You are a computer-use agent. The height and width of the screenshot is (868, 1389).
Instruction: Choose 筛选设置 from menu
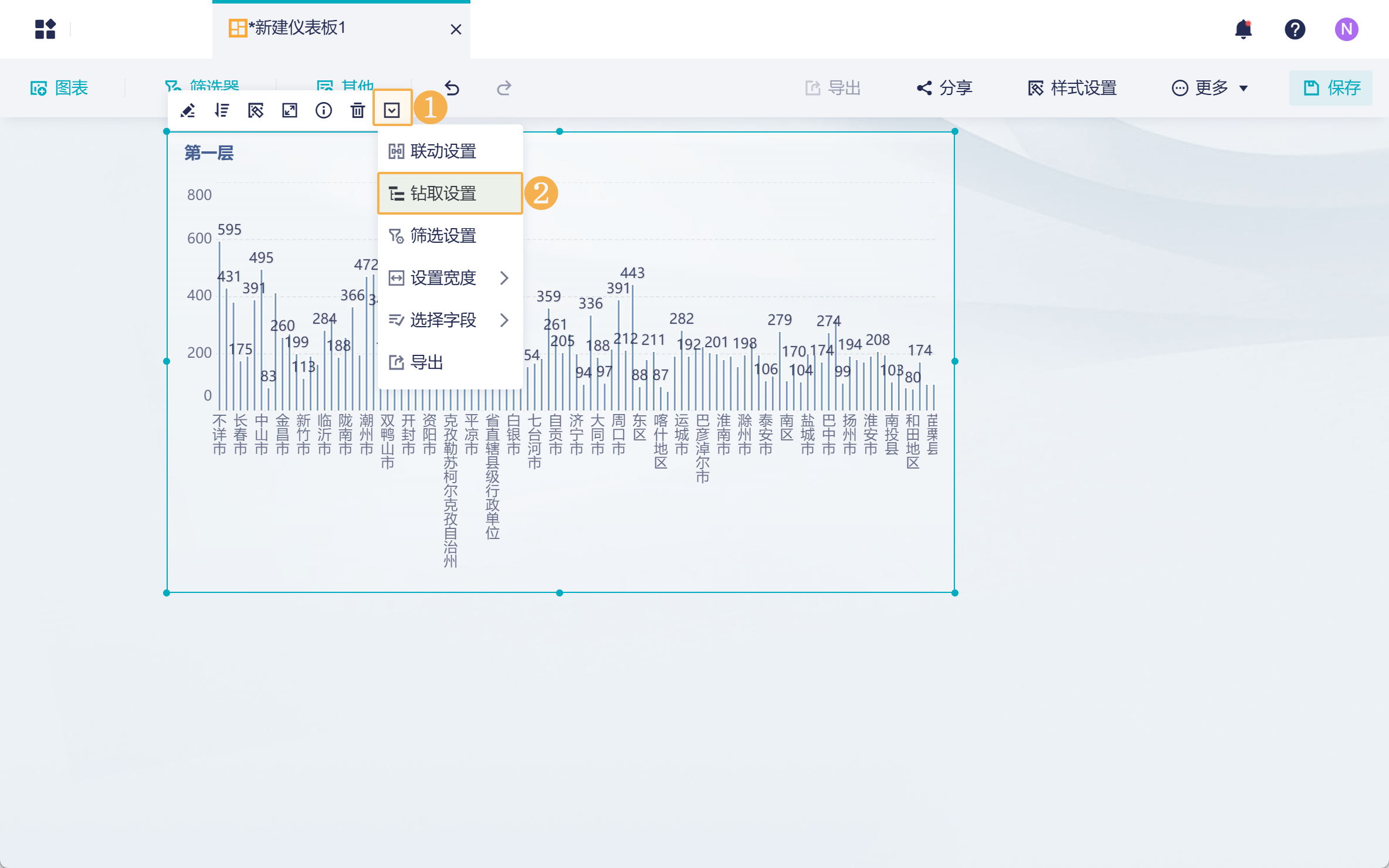(450, 236)
